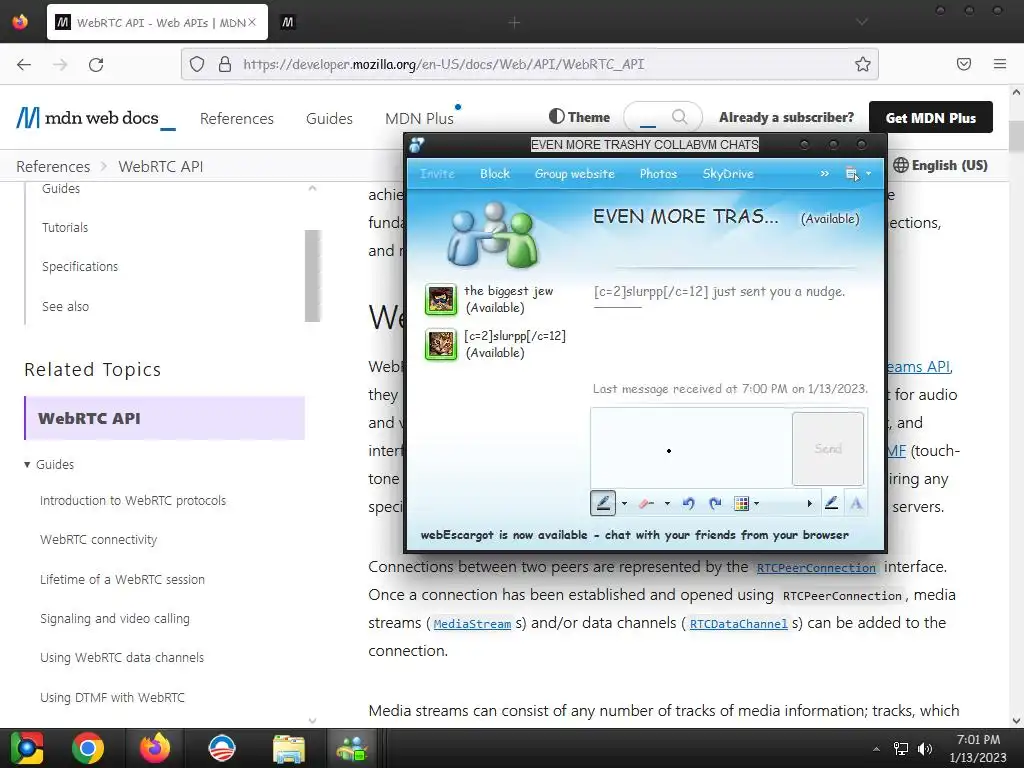Click the mdn web docs logo
This screenshot has width=1024, height=768.
[95, 118]
